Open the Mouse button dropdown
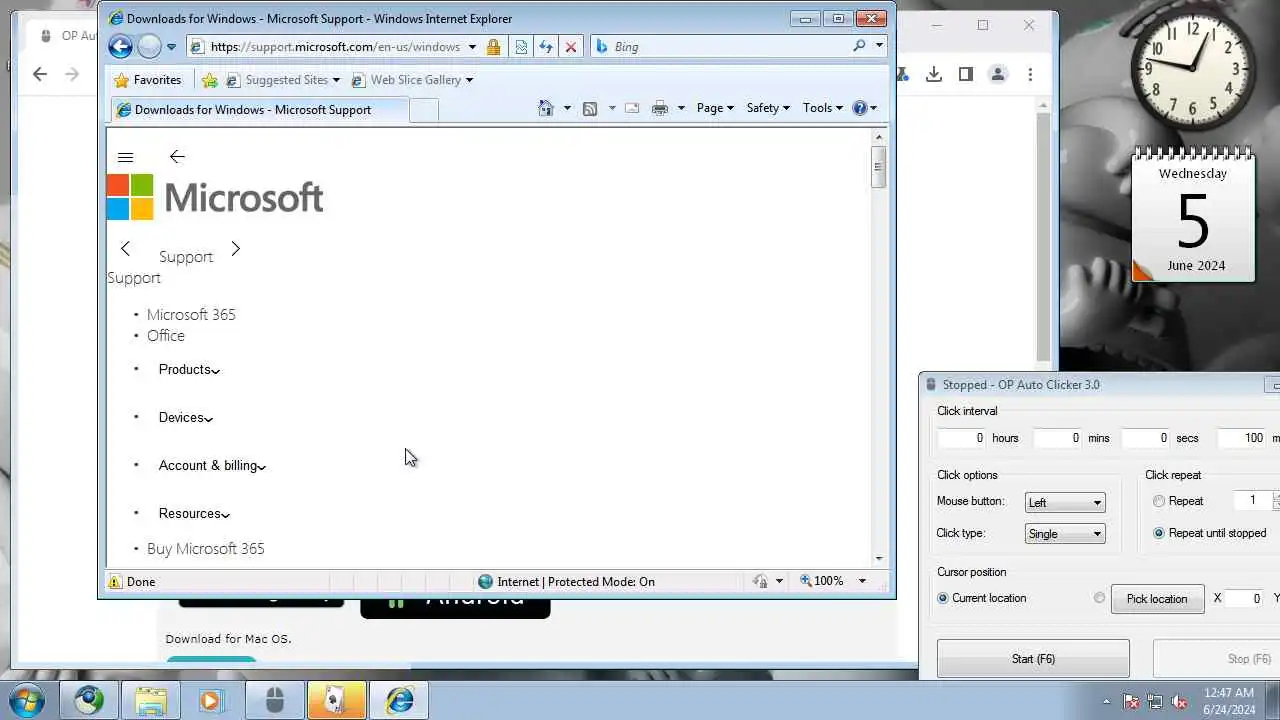Image resolution: width=1280 pixels, height=720 pixels. [1065, 502]
